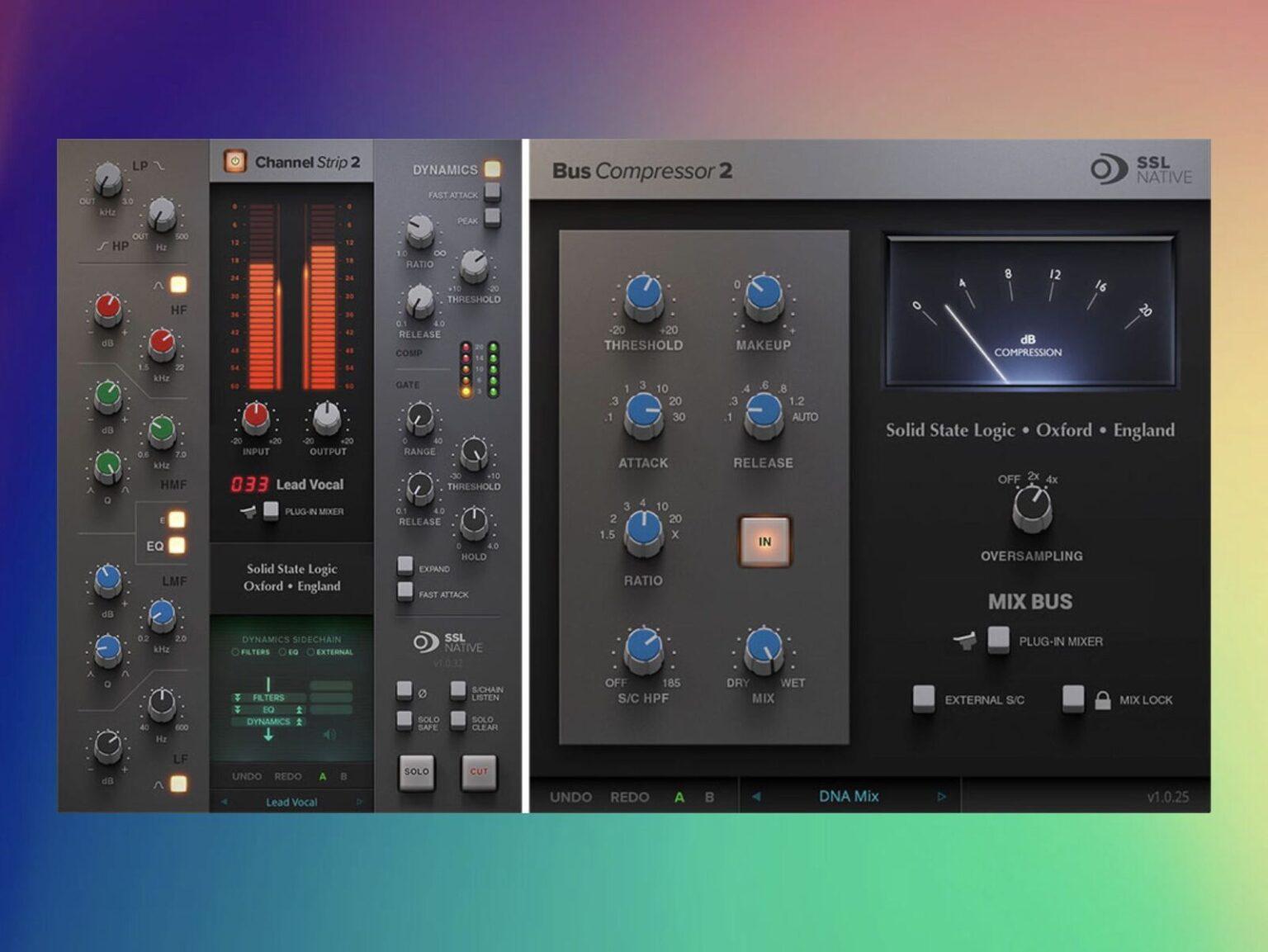Select configuration A on Channel Strip

pyautogui.click(x=322, y=776)
